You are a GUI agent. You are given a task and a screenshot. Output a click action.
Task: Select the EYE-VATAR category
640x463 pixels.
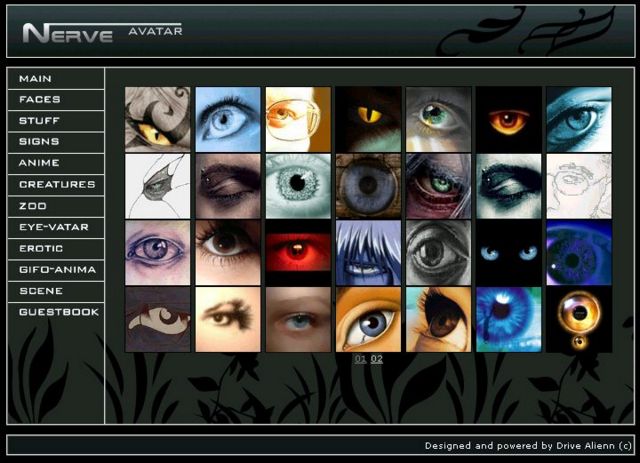pos(56,227)
